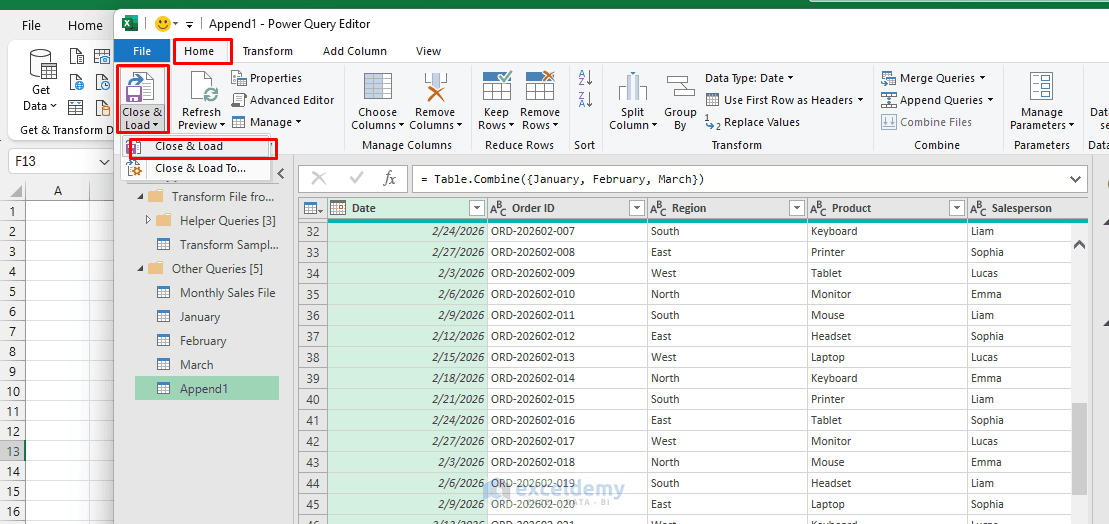Sort descending Z to A
Screen dimensions: 1109x524
pos(585,100)
